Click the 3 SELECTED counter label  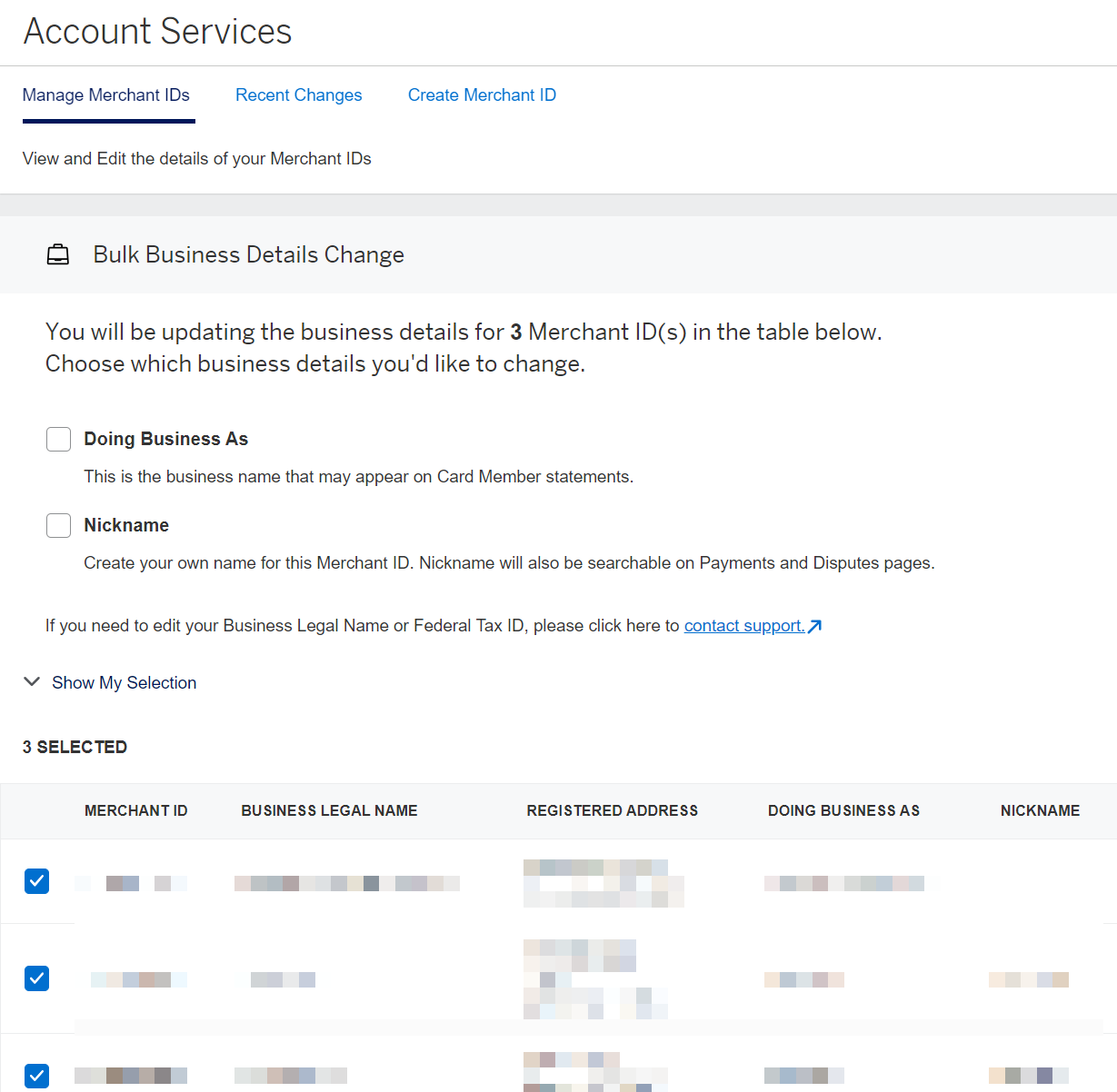pos(75,746)
